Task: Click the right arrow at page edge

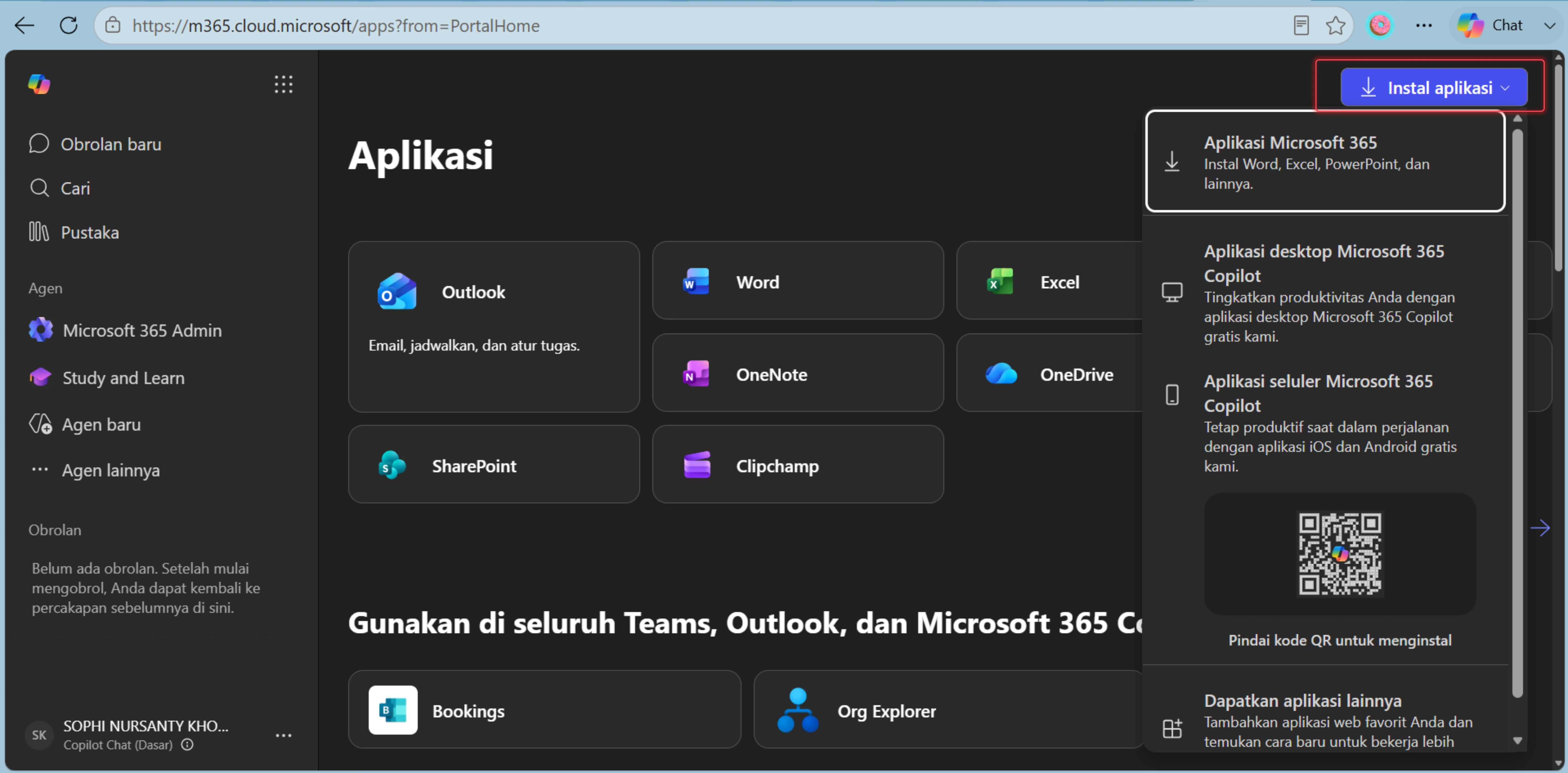Action: point(1540,528)
